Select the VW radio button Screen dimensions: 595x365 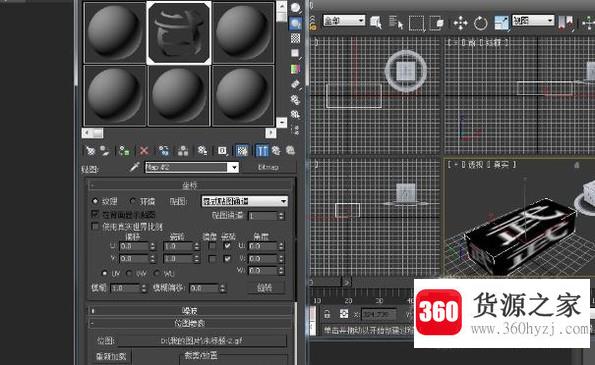coord(129,273)
